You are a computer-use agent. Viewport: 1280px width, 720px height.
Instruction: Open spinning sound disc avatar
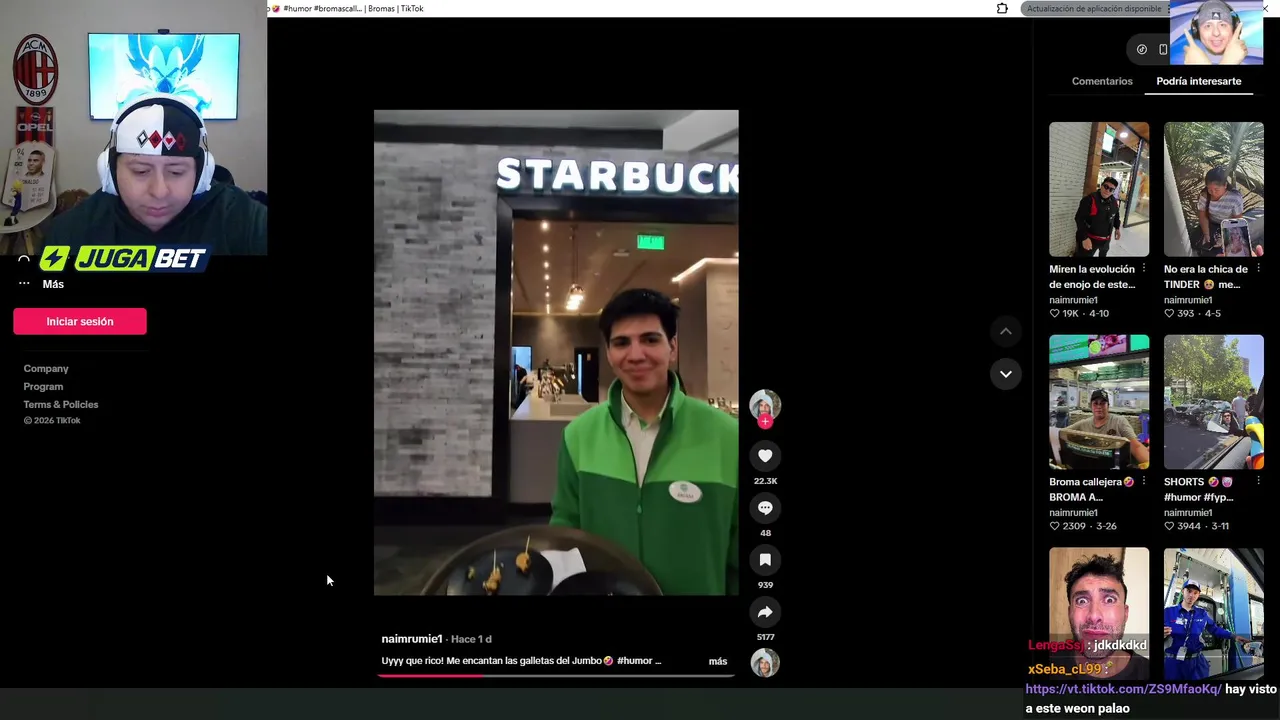[x=765, y=663]
